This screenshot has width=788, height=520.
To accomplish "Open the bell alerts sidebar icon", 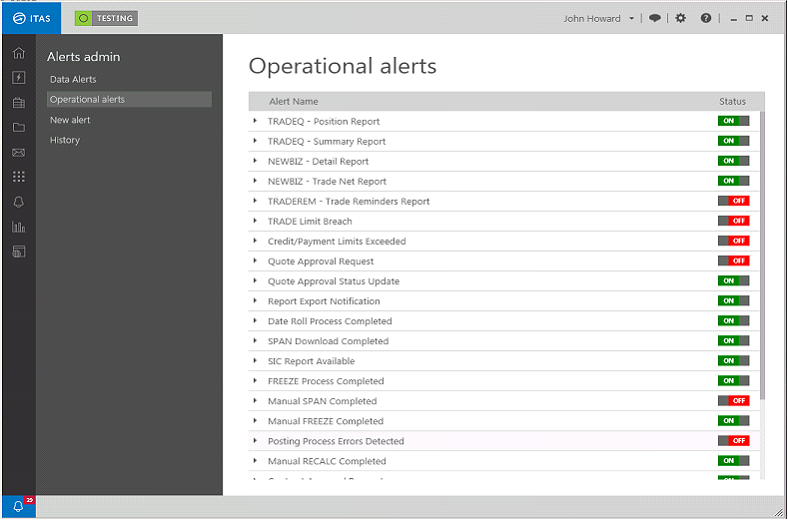I will tap(19, 202).
